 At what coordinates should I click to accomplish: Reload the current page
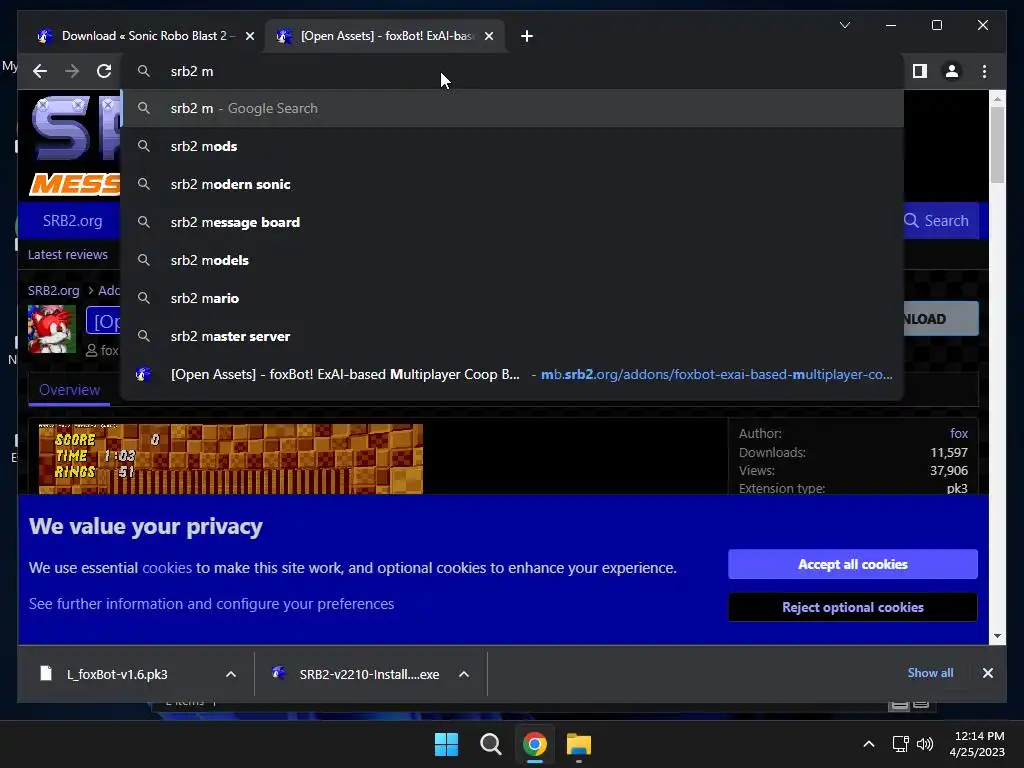(104, 71)
